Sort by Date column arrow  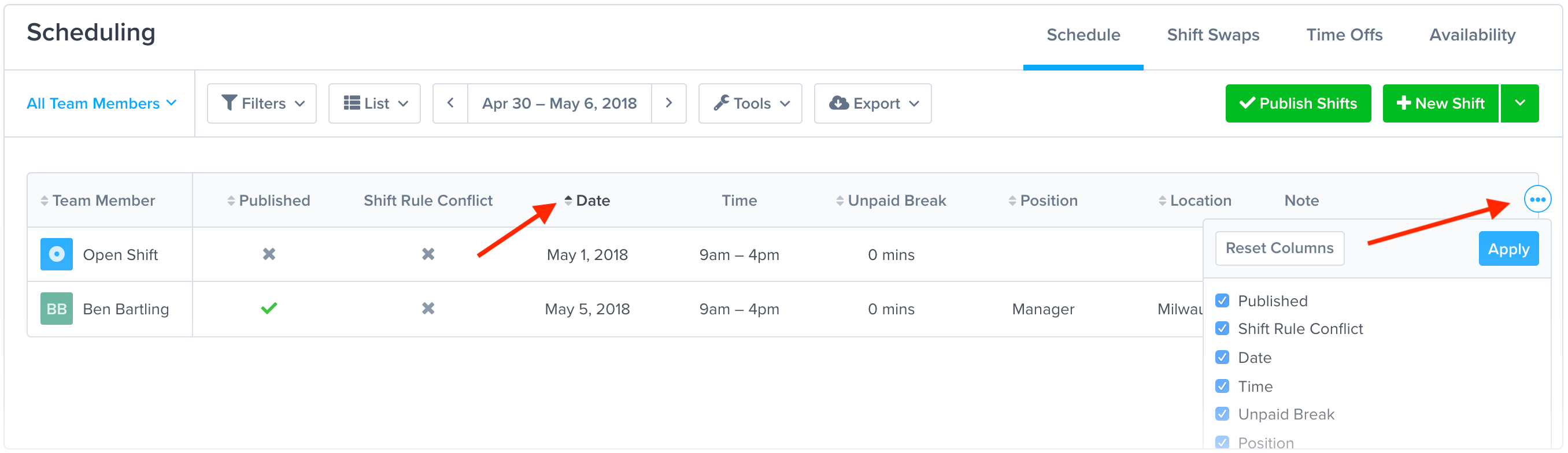[568, 200]
